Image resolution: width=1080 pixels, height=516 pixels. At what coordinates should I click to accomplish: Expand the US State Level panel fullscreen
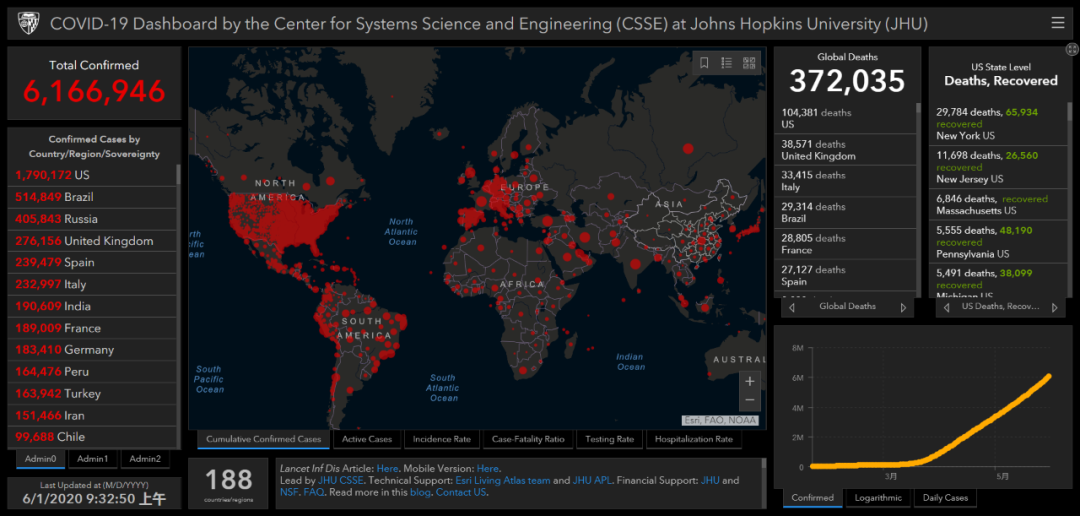[1071, 48]
